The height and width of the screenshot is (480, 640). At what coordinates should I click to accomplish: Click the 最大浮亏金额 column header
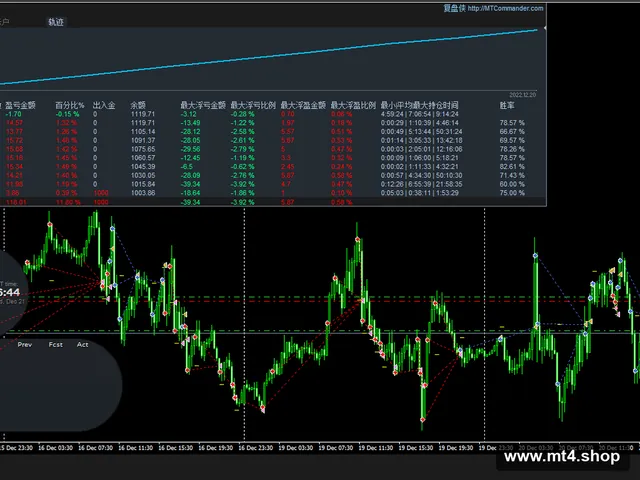203,105
